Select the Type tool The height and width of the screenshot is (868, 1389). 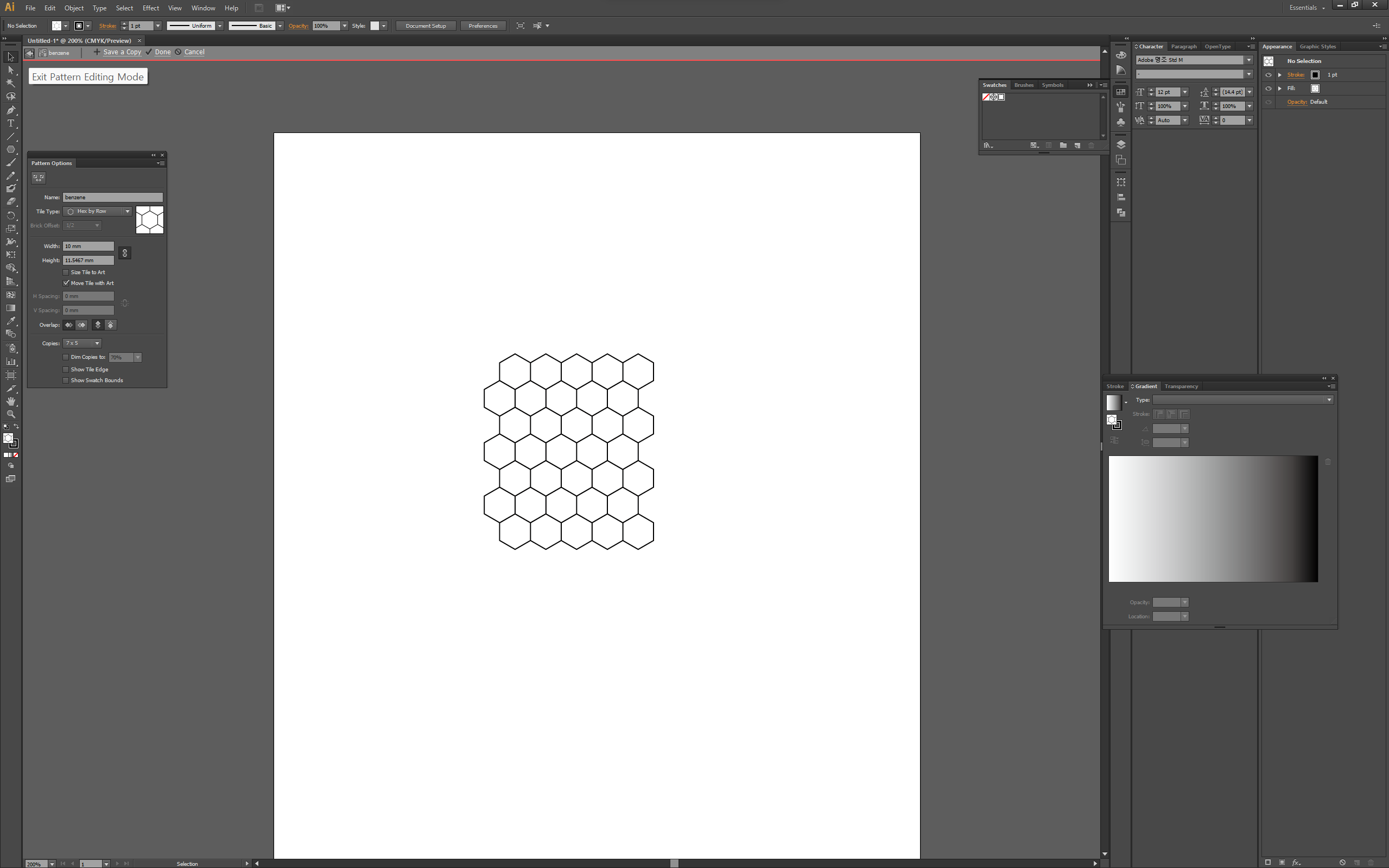[x=10, y=123]
